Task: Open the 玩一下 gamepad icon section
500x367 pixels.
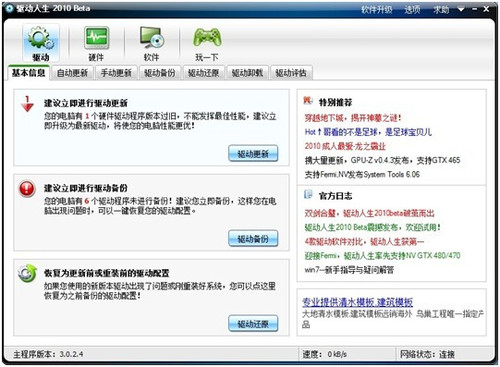Action: click(207, 43)
